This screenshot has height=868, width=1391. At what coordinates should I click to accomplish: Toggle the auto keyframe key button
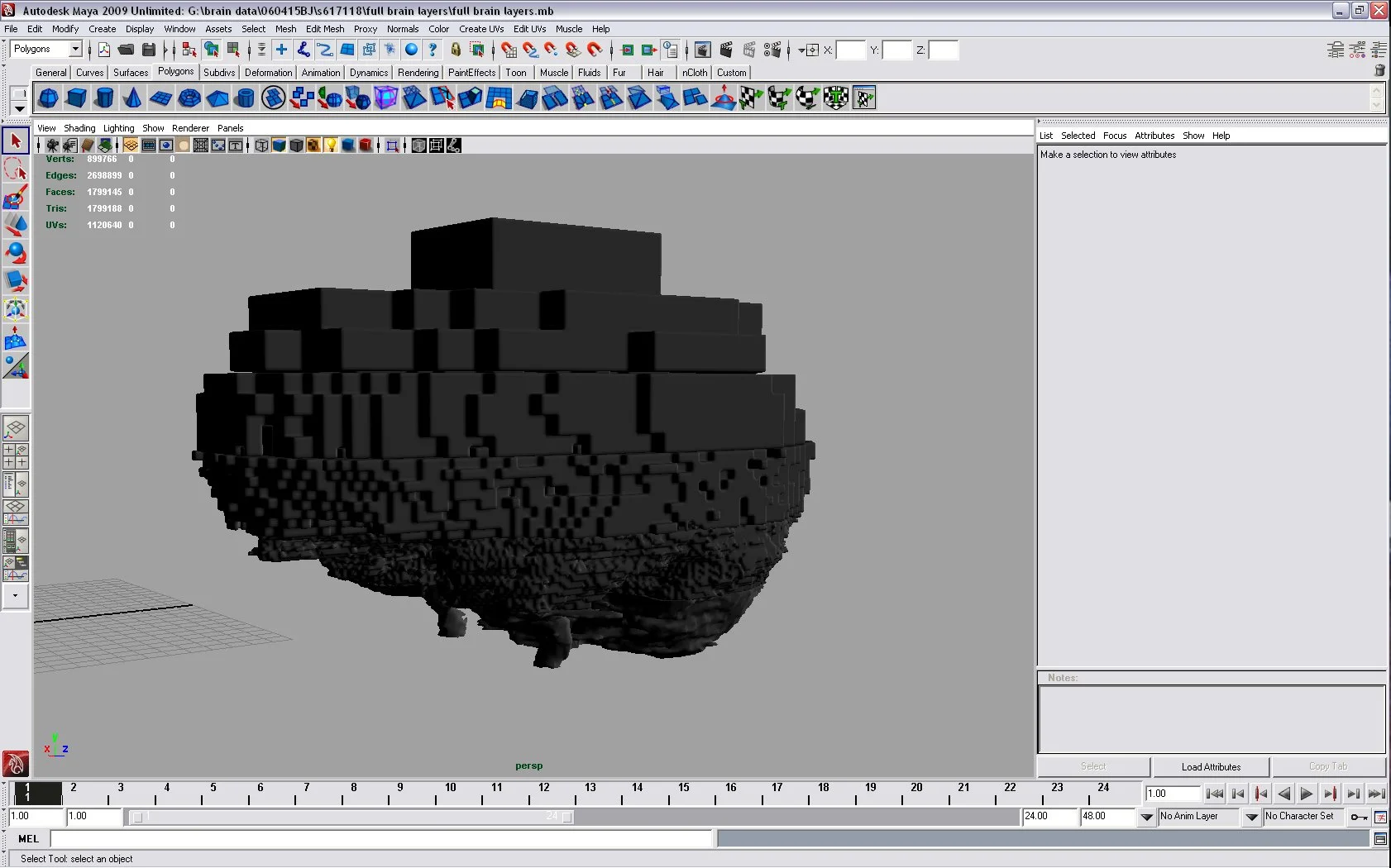pyautogui.click(x=1358, y=817)
